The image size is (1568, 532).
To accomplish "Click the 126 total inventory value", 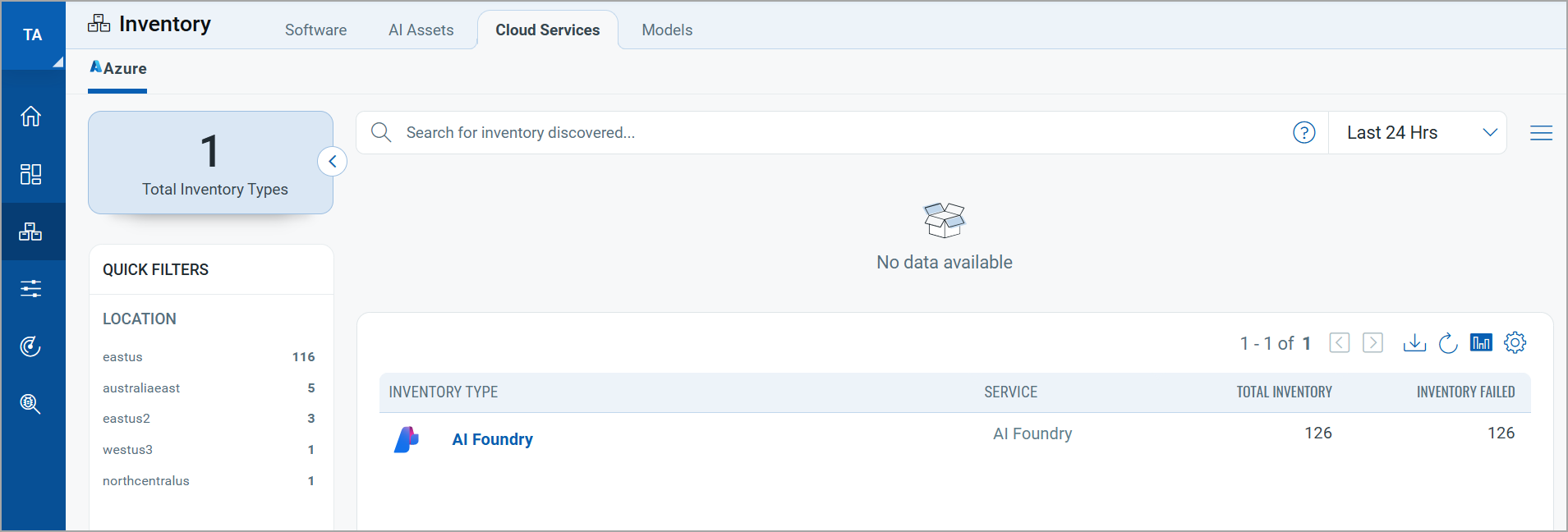I will [x=1318, y=433].
